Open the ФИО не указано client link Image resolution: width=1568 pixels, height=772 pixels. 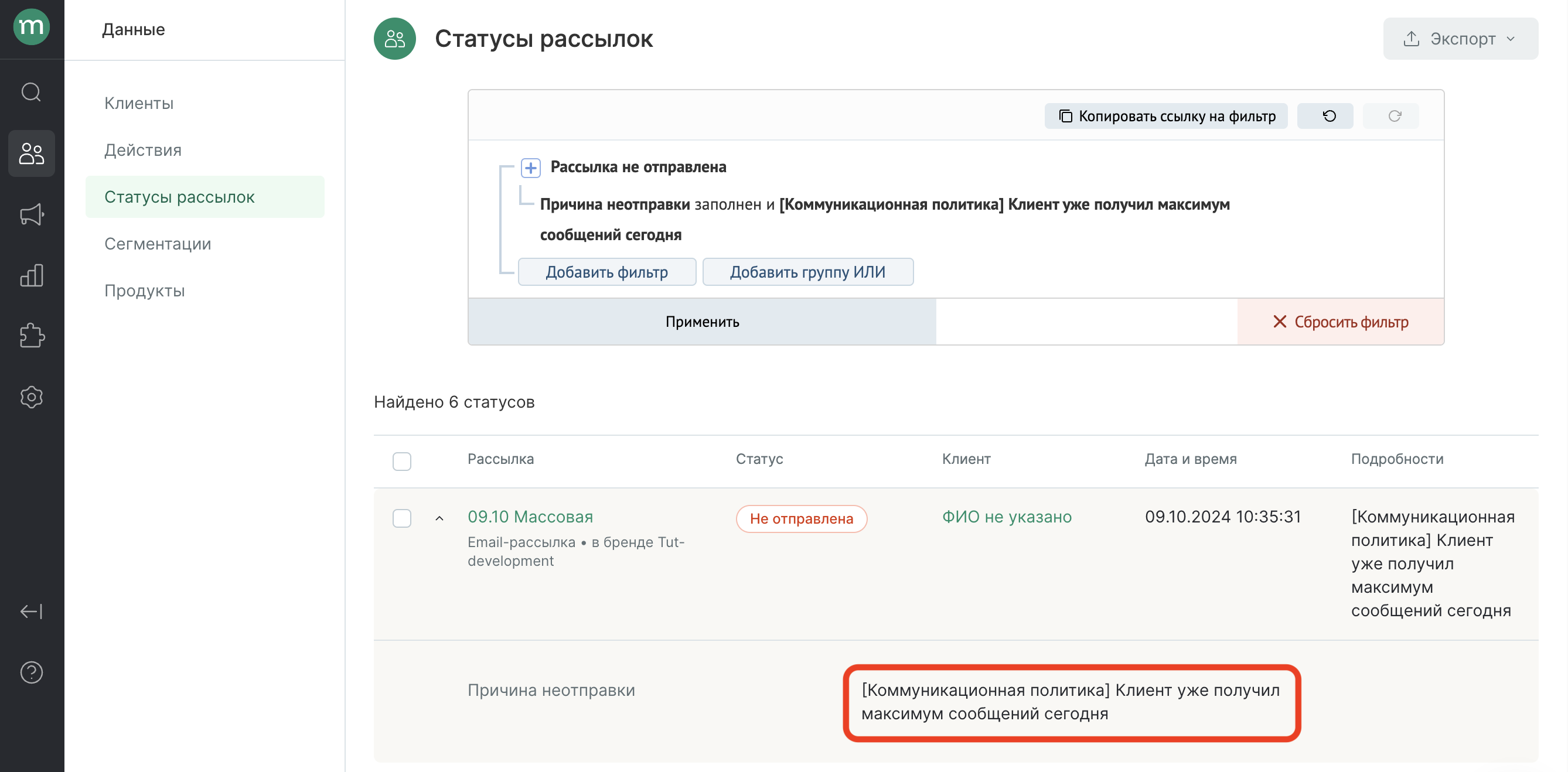click(x=1007, y=516)
